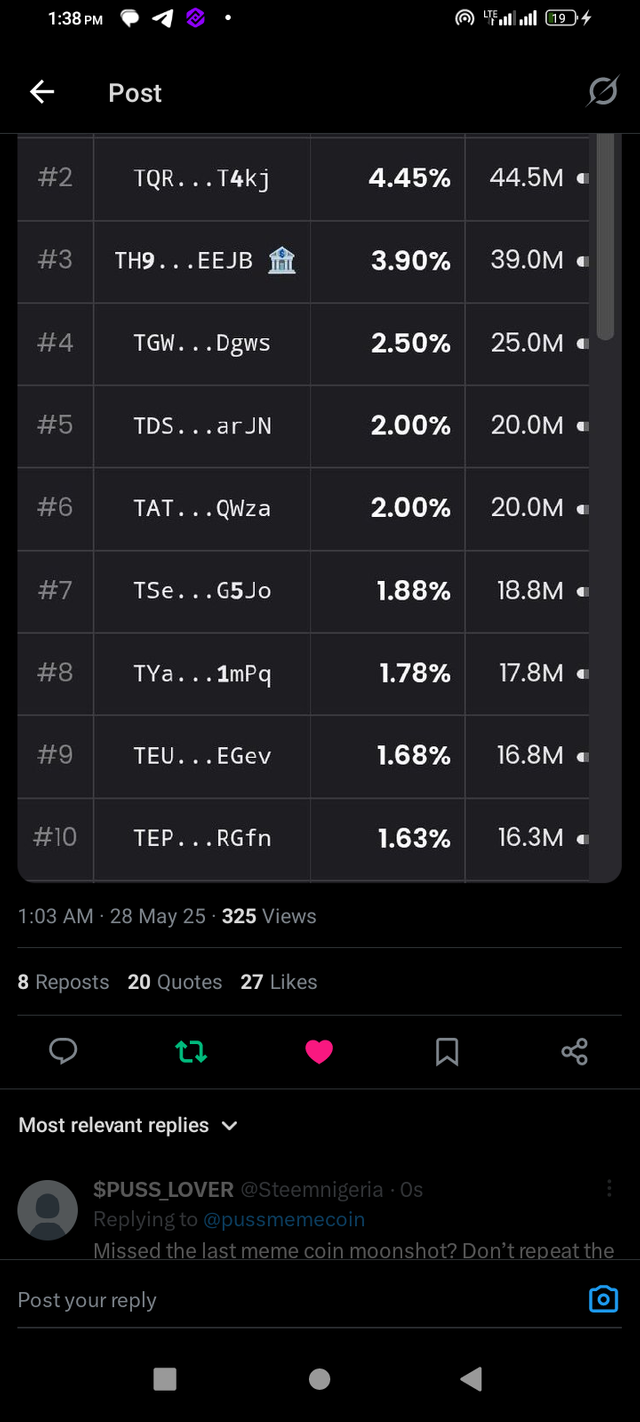Open the @pussmemecoin mention link

[x=284, y=1219]
